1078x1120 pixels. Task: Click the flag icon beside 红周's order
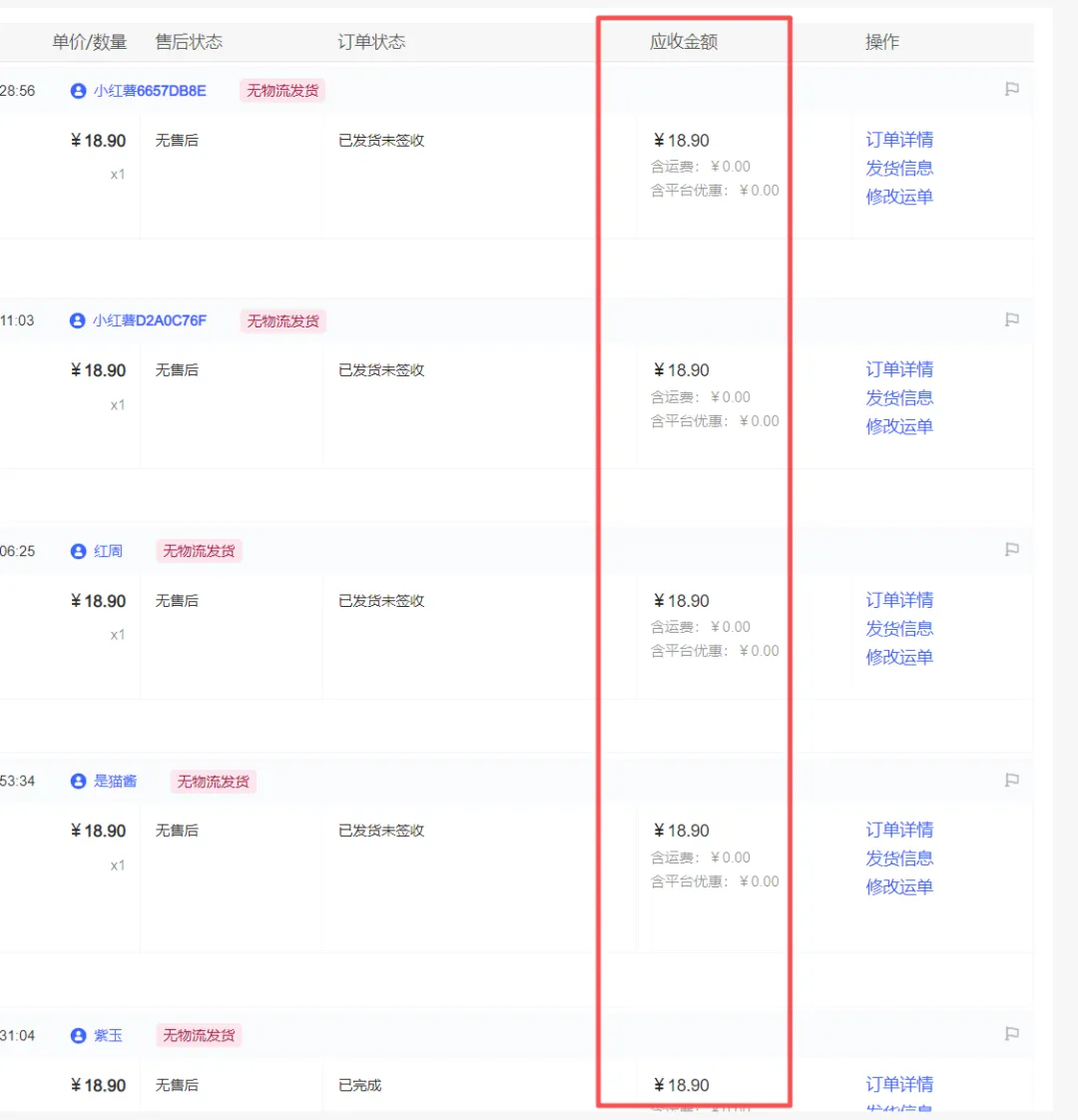(x=1011, y=550)
